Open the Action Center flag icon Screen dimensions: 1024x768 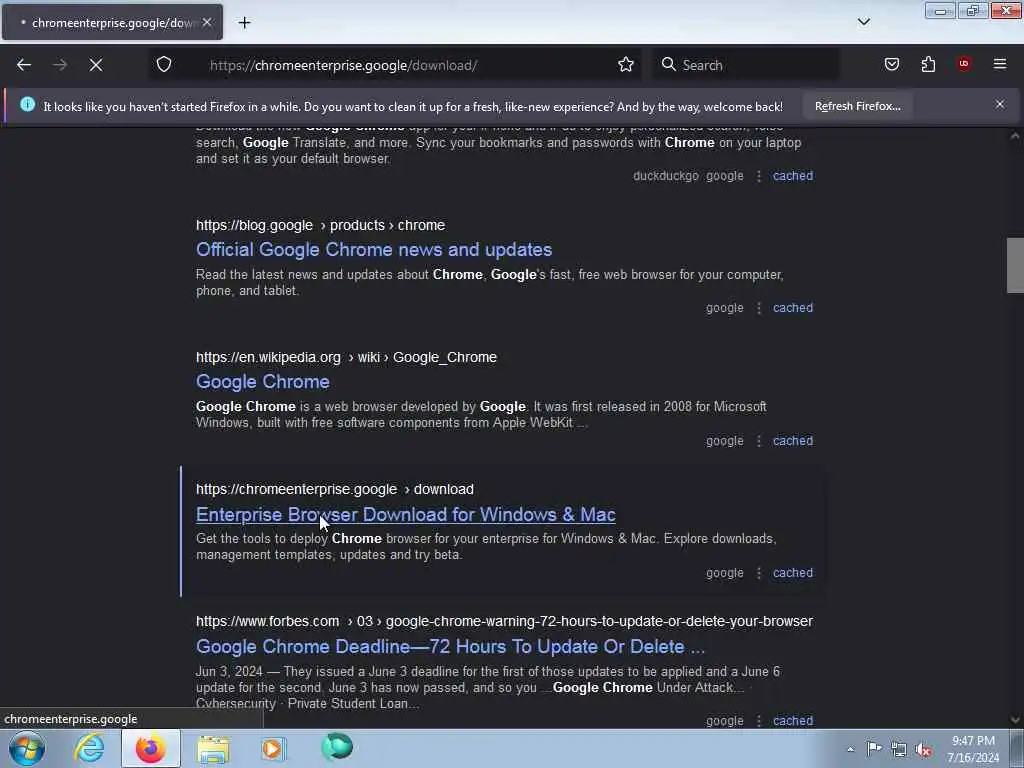(x=874, y=748)
